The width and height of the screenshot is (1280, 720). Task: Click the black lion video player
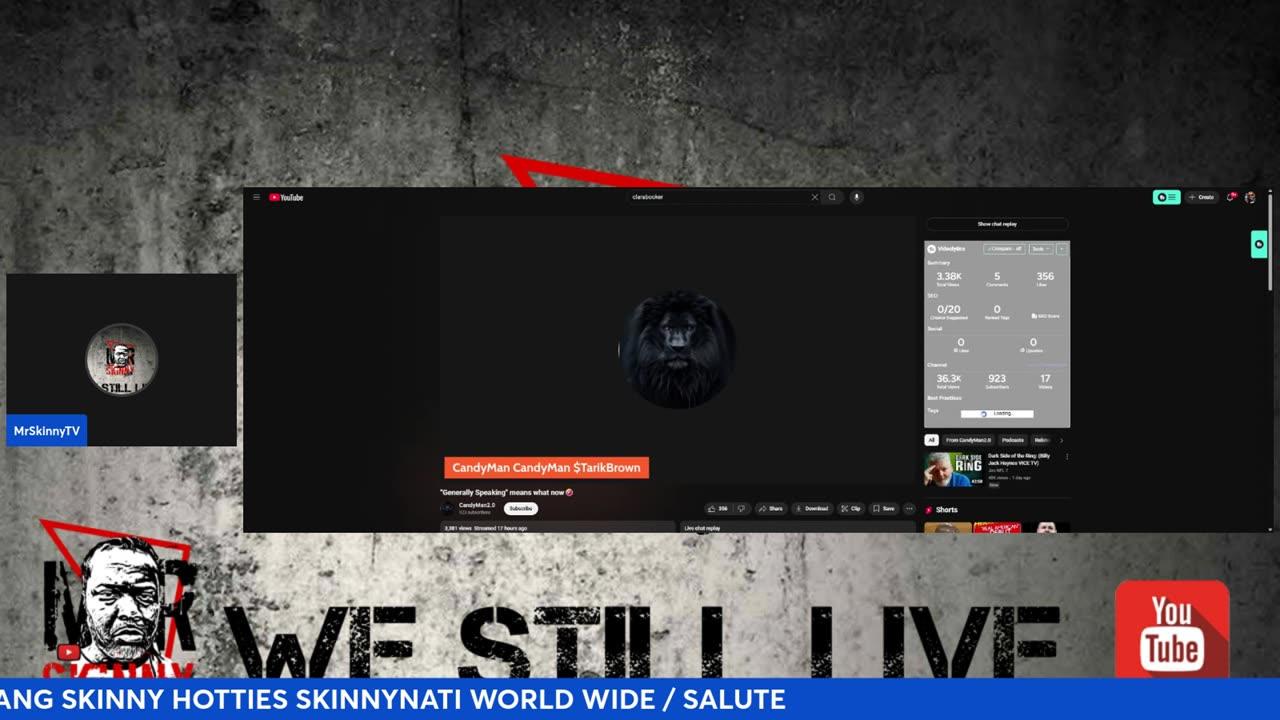point(678,348)
